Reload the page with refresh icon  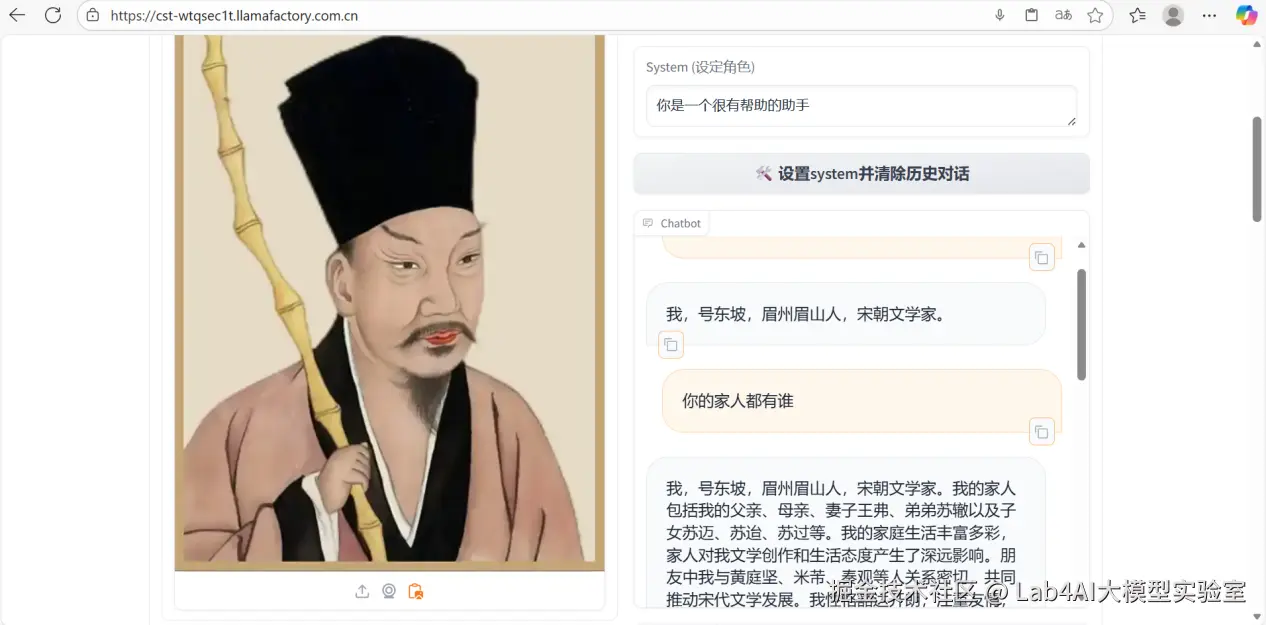click(x=53, y=15)
